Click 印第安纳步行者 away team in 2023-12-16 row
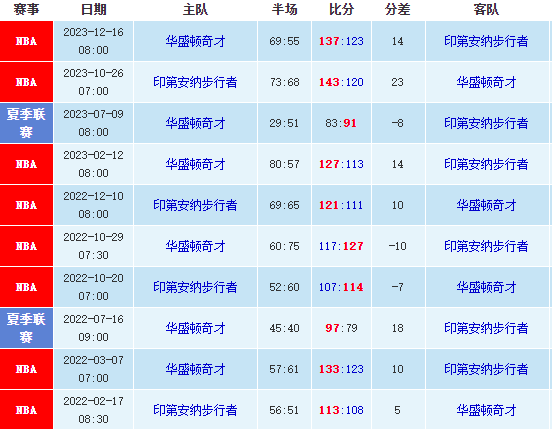The image size is (552, 429). pyautogui.click(x=486, y=41)
